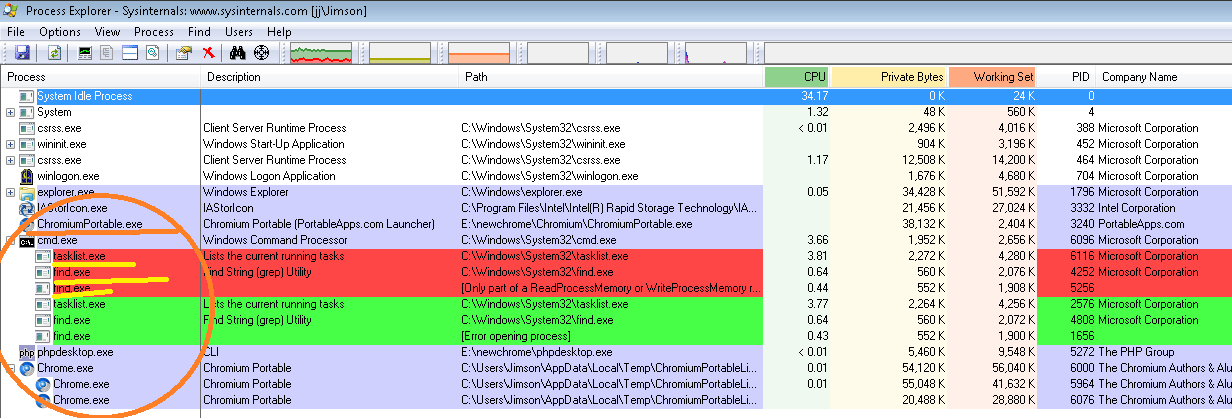Open the Users menu
This screenshot has height=418, width=1232.
[x=238, y=32]
